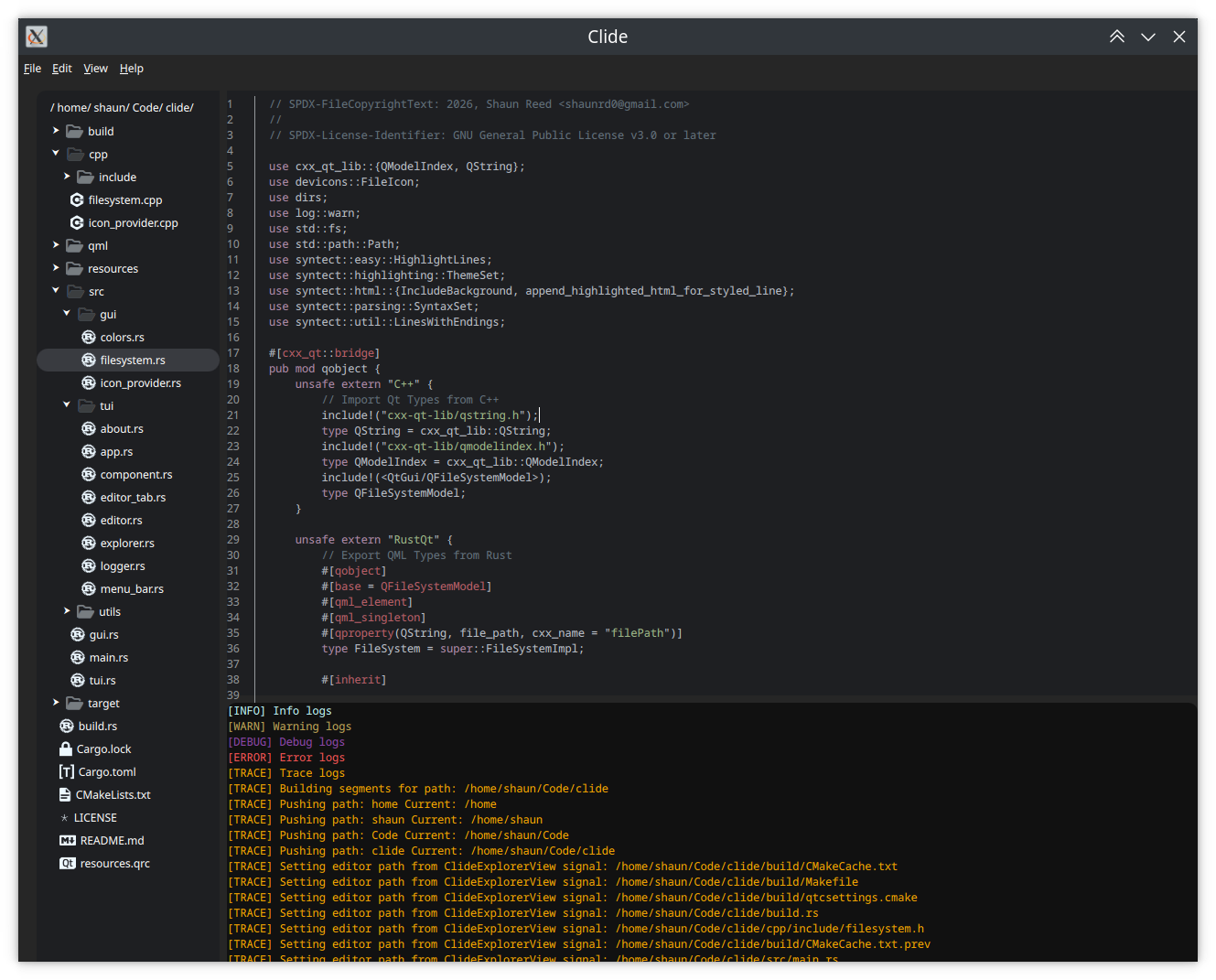Expand the qml folder arrow
Viewport: 1216px width, 980px height.
coord(56,245)
